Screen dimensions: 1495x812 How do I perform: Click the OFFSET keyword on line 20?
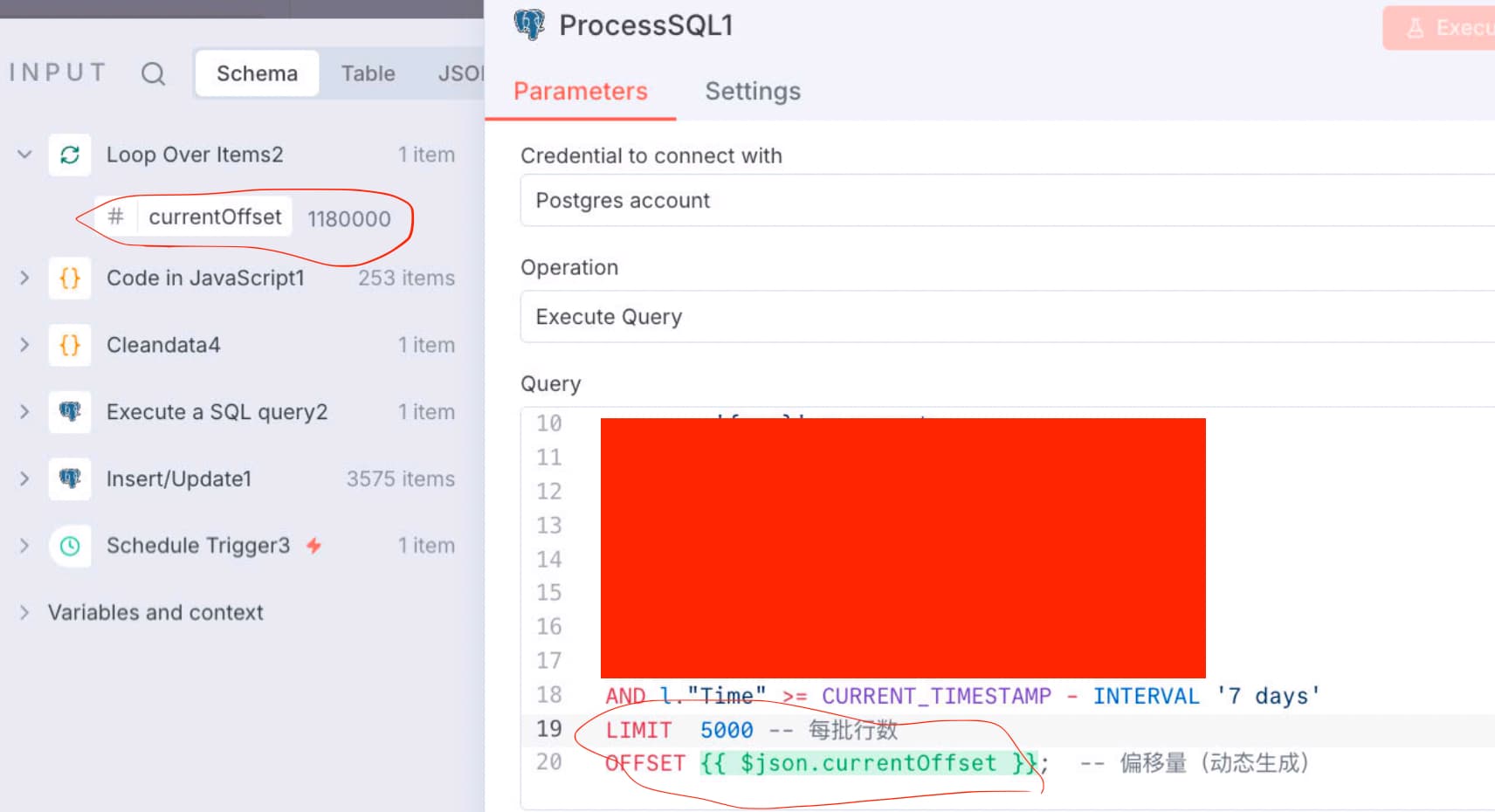click(x=645, y=763)
